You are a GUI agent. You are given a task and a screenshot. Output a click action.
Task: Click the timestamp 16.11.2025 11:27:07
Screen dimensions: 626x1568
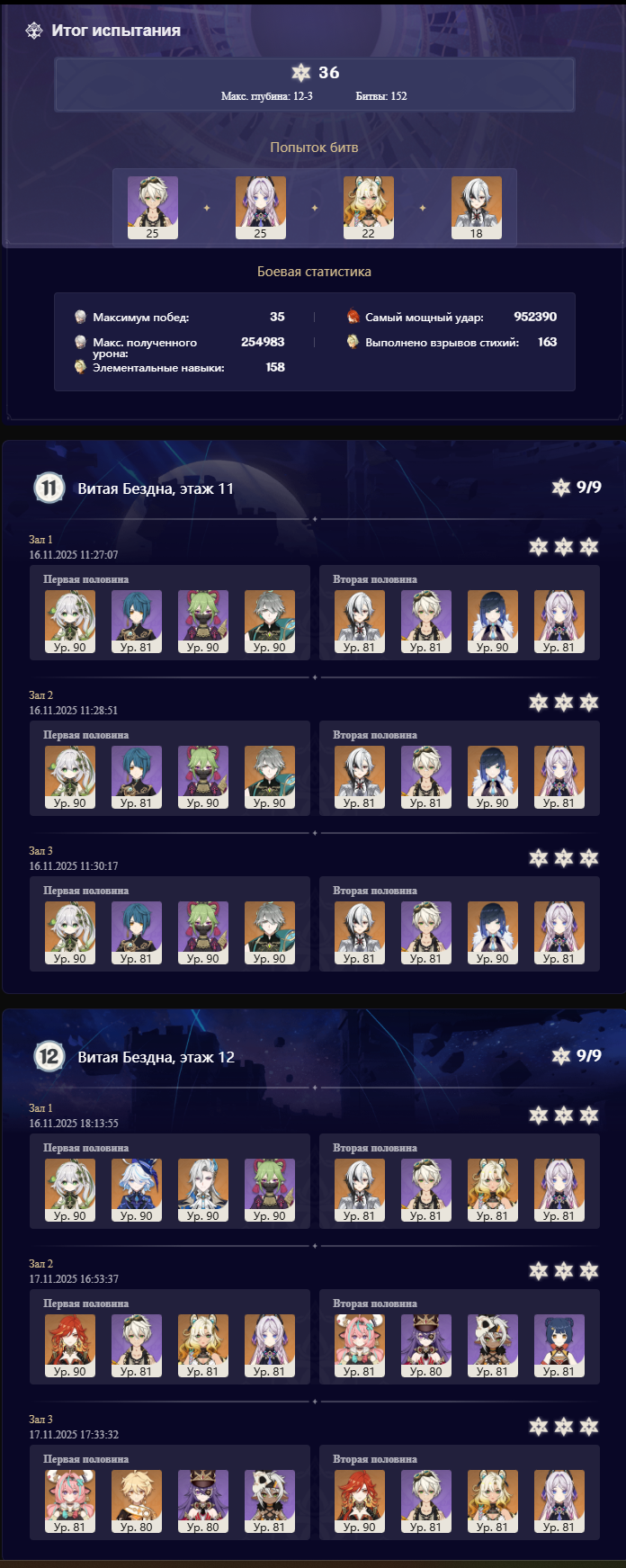point(74,555)
